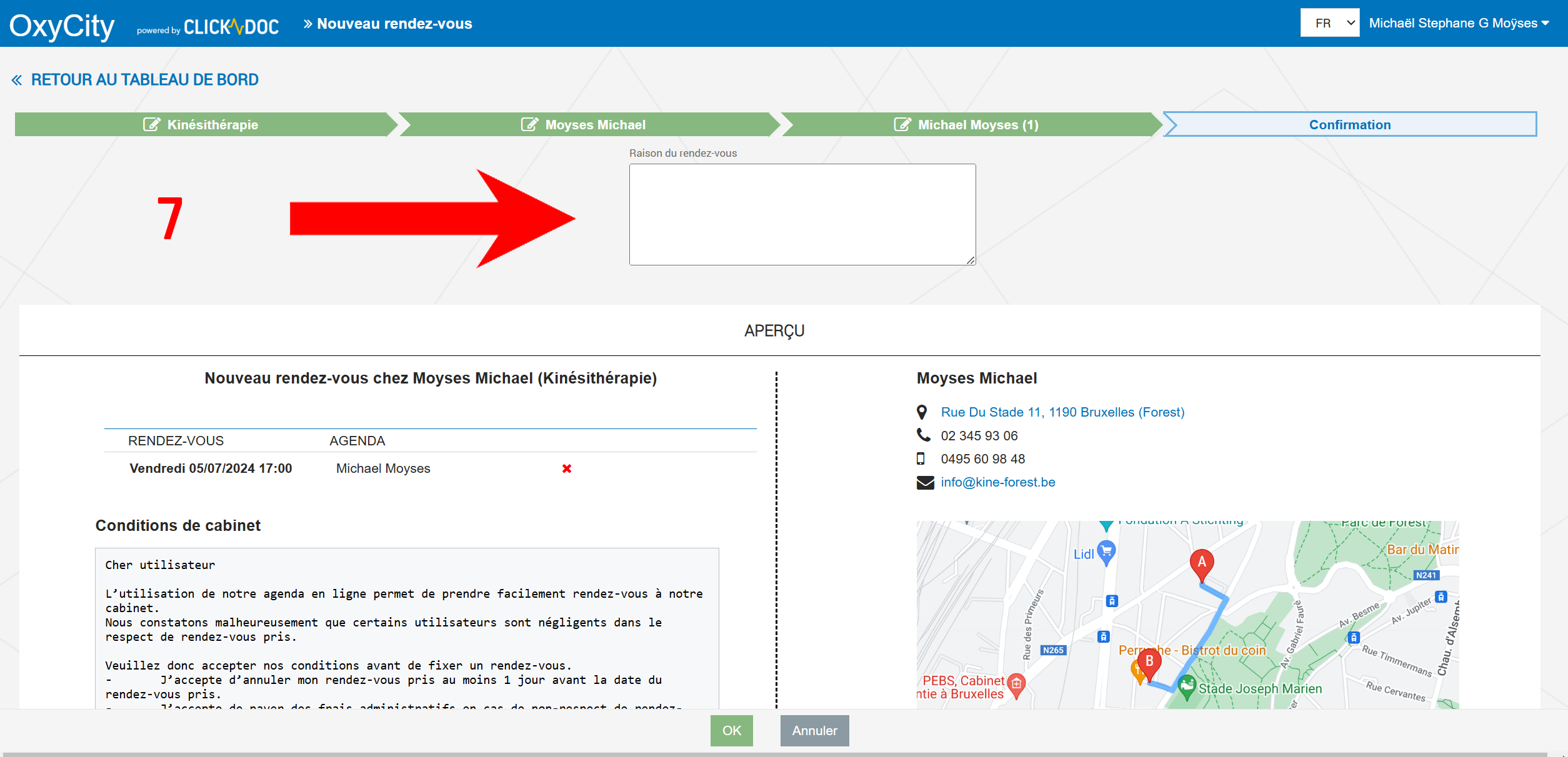The height and width of the screenshot is (757, 1568).
Task: Open the FR language dropdown
Action: 1329,23
